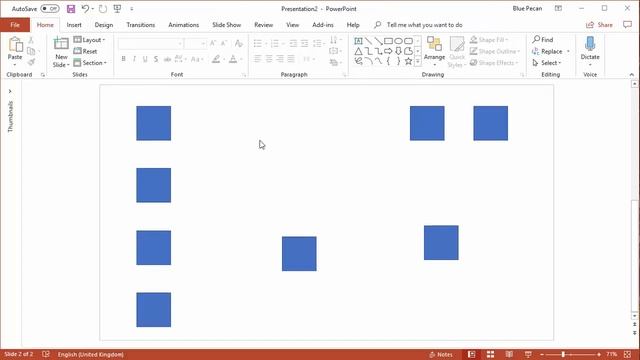Switch to Slide Sorter view
640x360 pixels.
click(x=490, y=354)
